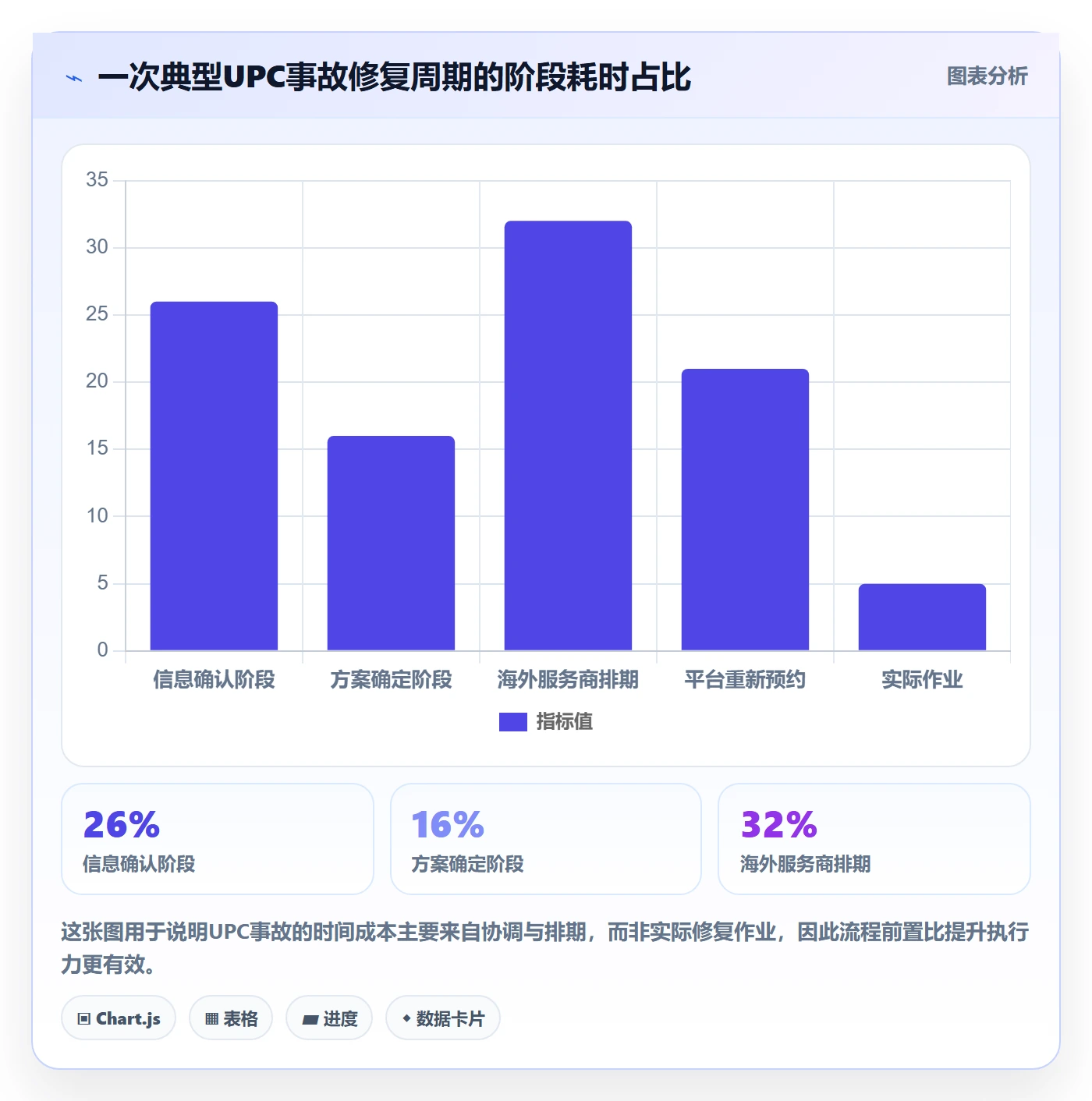1092x1101 pixels.
Task: Click the y-axis value 20
Action: pyautogui.click(x=97, y=381)
